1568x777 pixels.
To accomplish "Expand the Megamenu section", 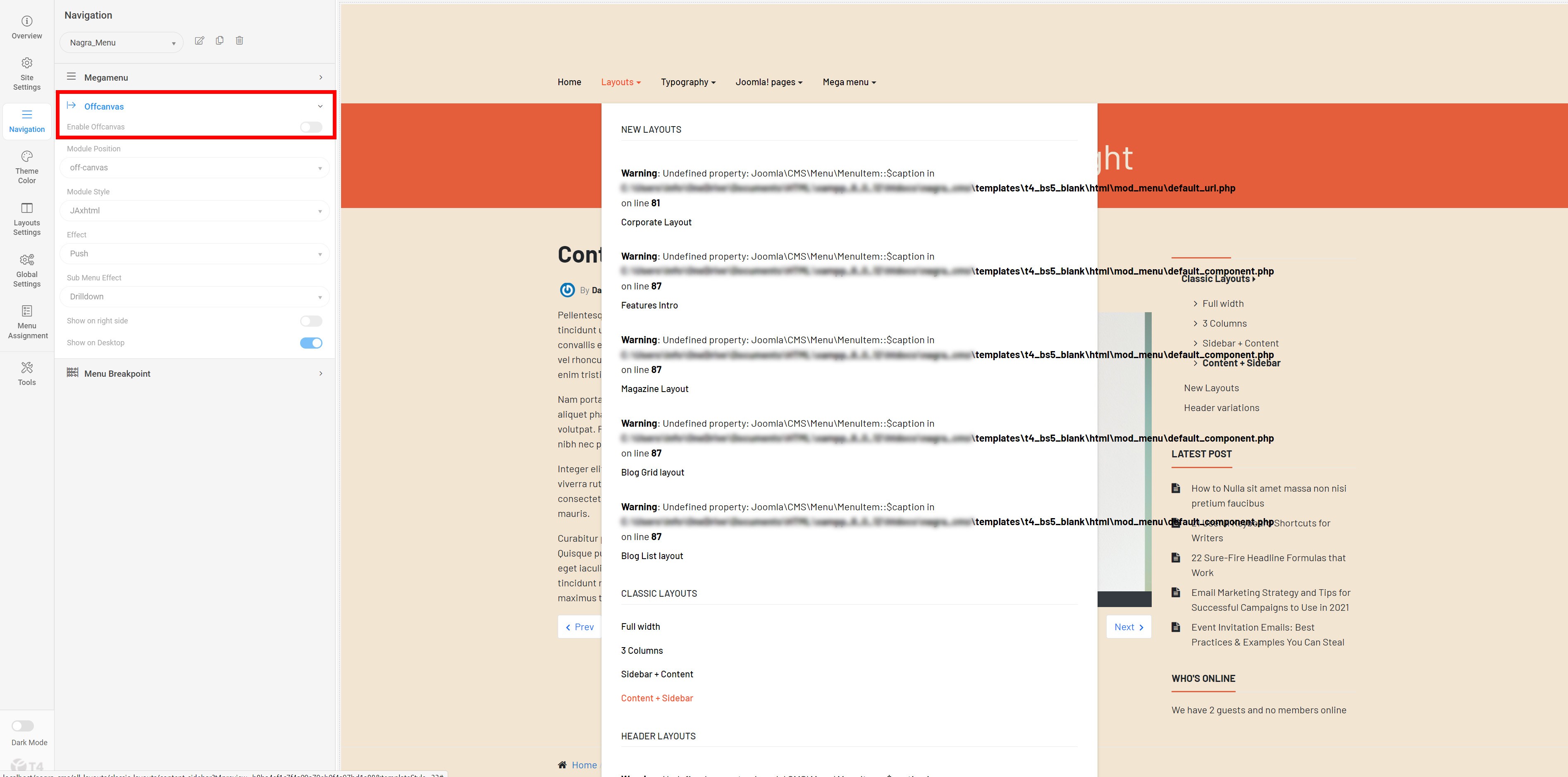I will [195, 77].
